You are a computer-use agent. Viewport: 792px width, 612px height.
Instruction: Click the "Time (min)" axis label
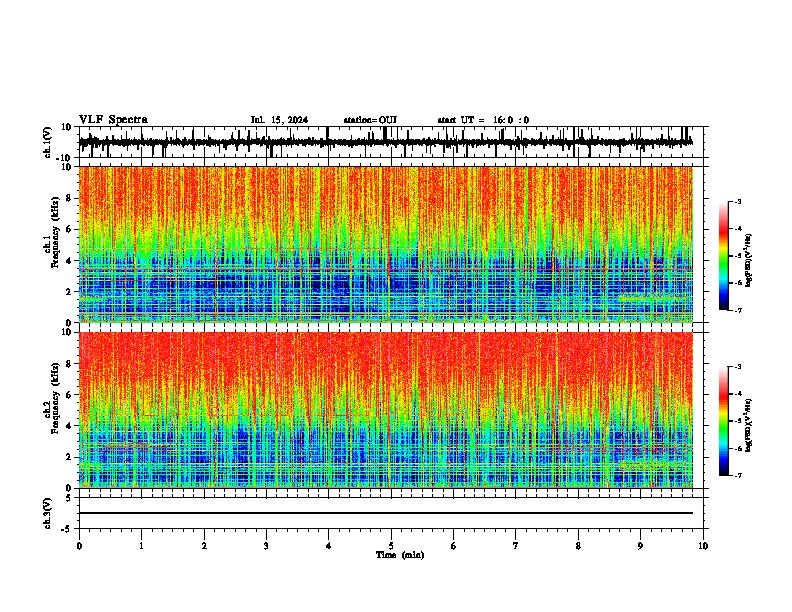click(x=400, y=555)
